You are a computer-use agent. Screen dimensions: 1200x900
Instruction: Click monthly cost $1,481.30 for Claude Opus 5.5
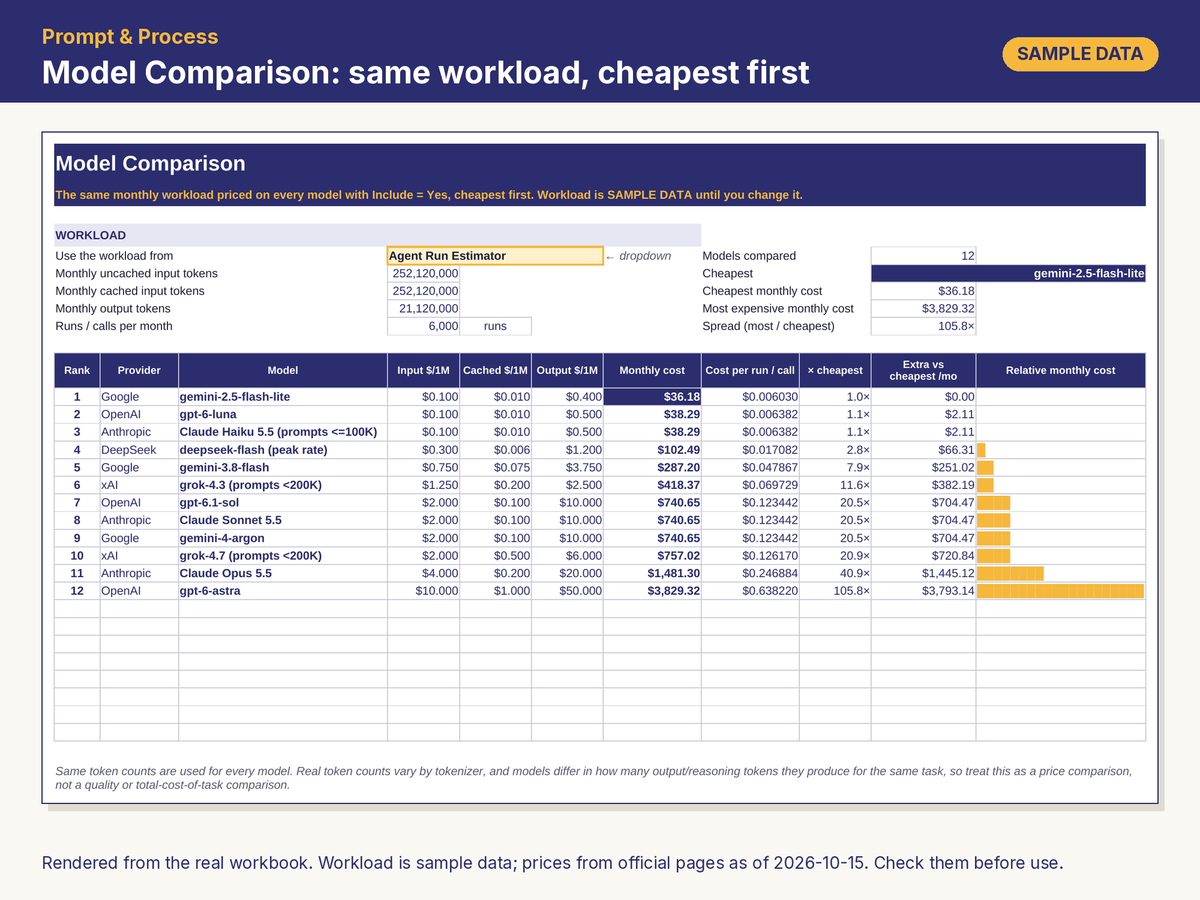click(653, 574)
